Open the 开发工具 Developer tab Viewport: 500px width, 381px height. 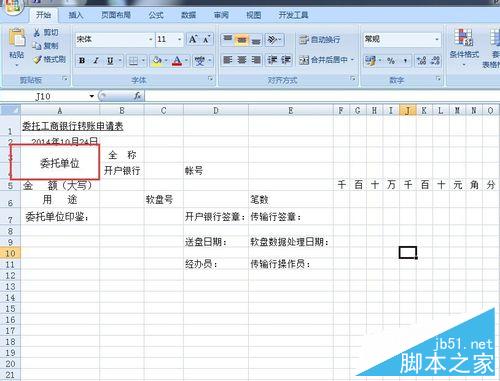tap(293, 15)
